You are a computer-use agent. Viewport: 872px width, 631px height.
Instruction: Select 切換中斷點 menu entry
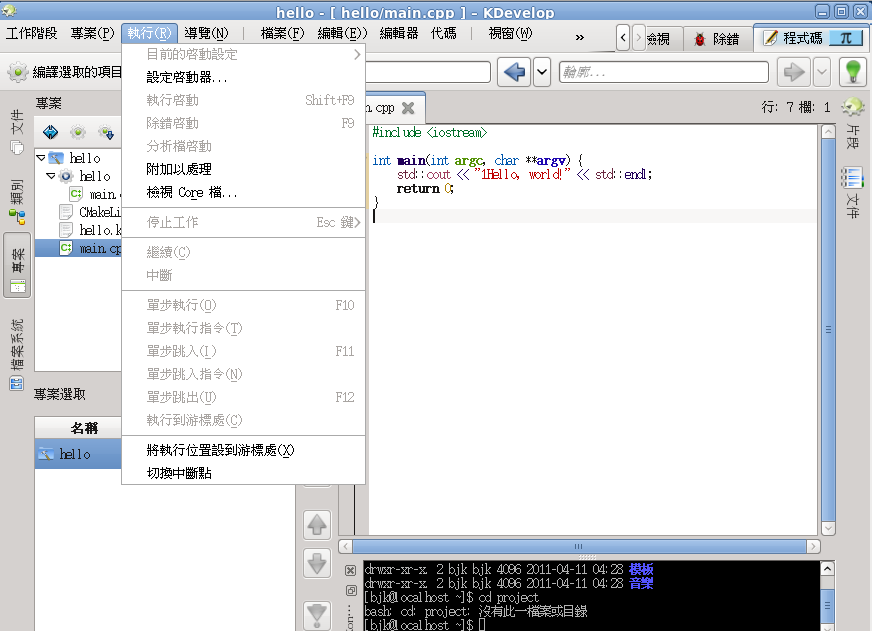[x=244, y=473]
